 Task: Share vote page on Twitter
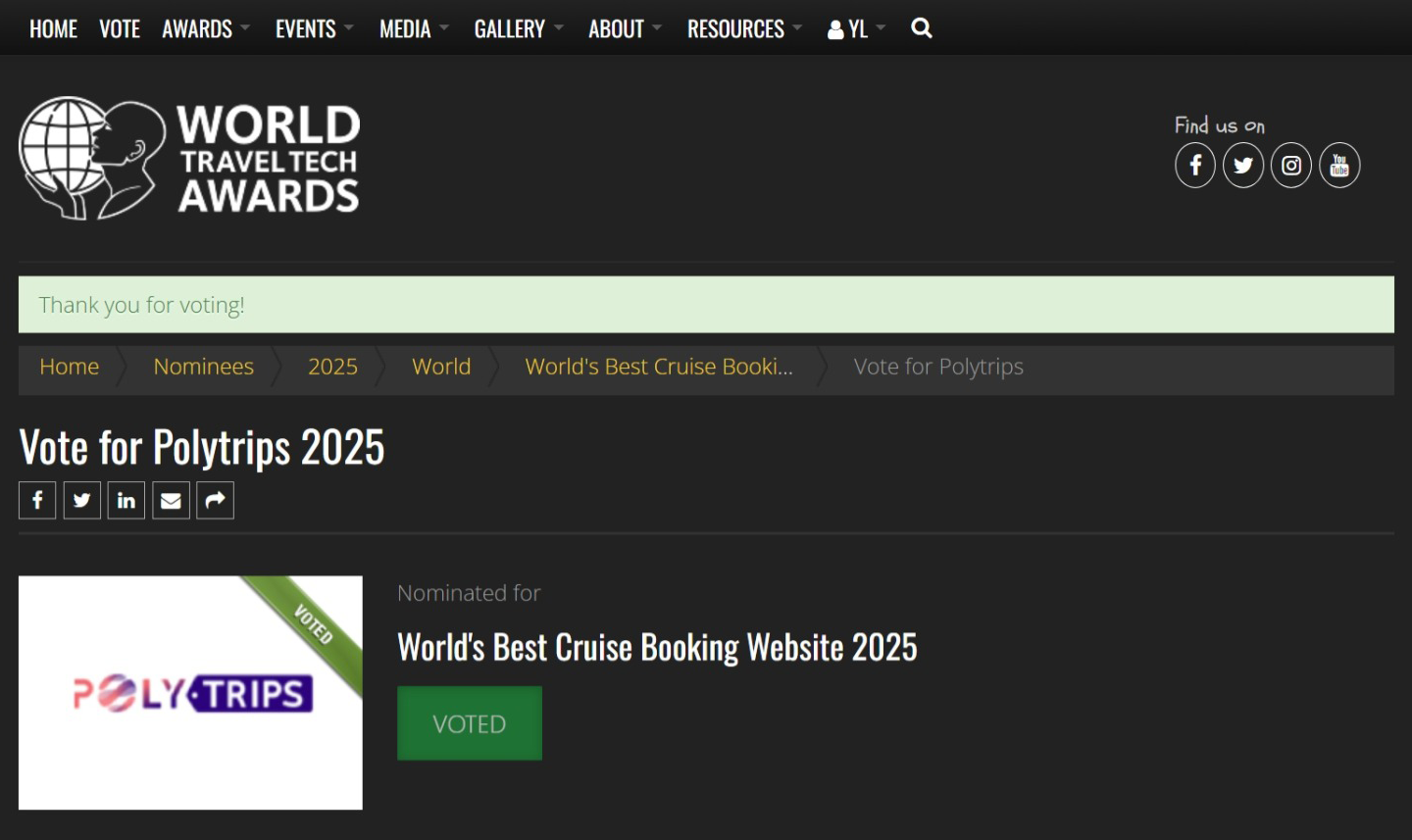click(82, 501)
